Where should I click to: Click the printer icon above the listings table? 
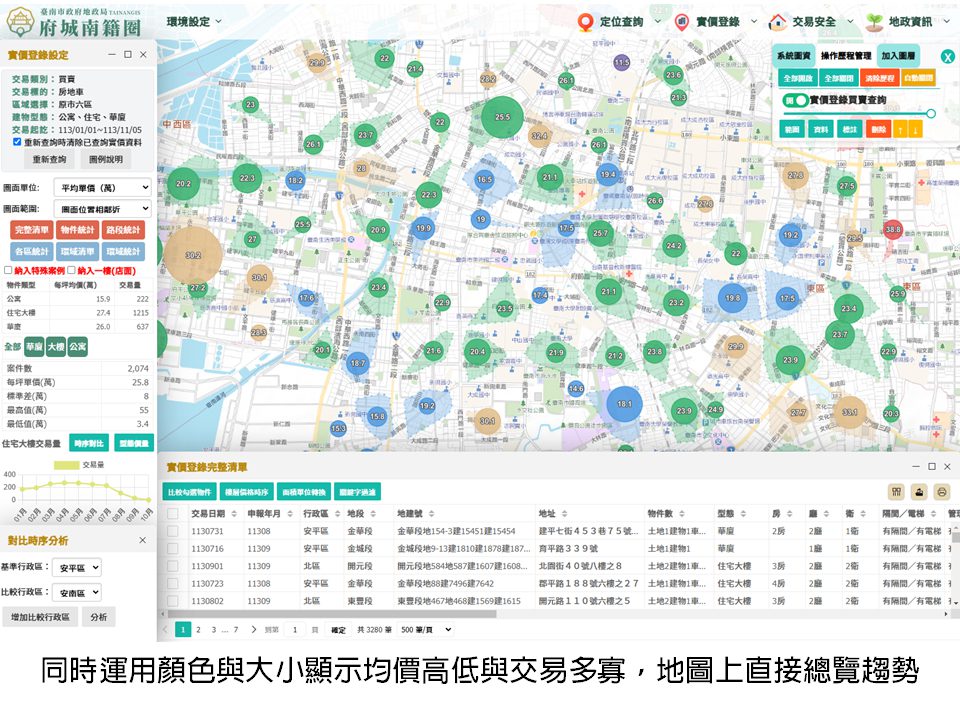pos(942,491)
